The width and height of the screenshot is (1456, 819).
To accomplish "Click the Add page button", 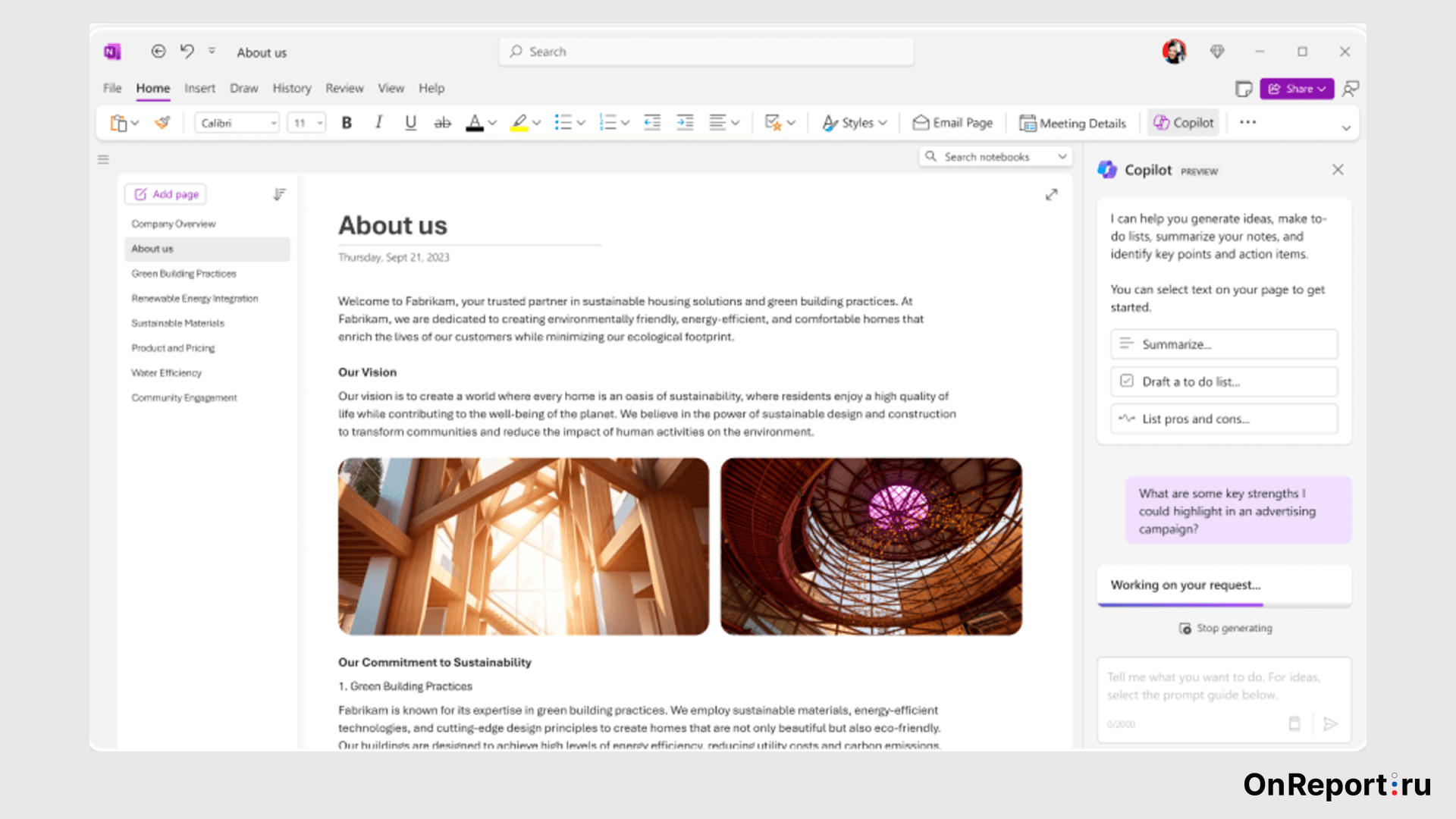I will (x=166, y=194).
